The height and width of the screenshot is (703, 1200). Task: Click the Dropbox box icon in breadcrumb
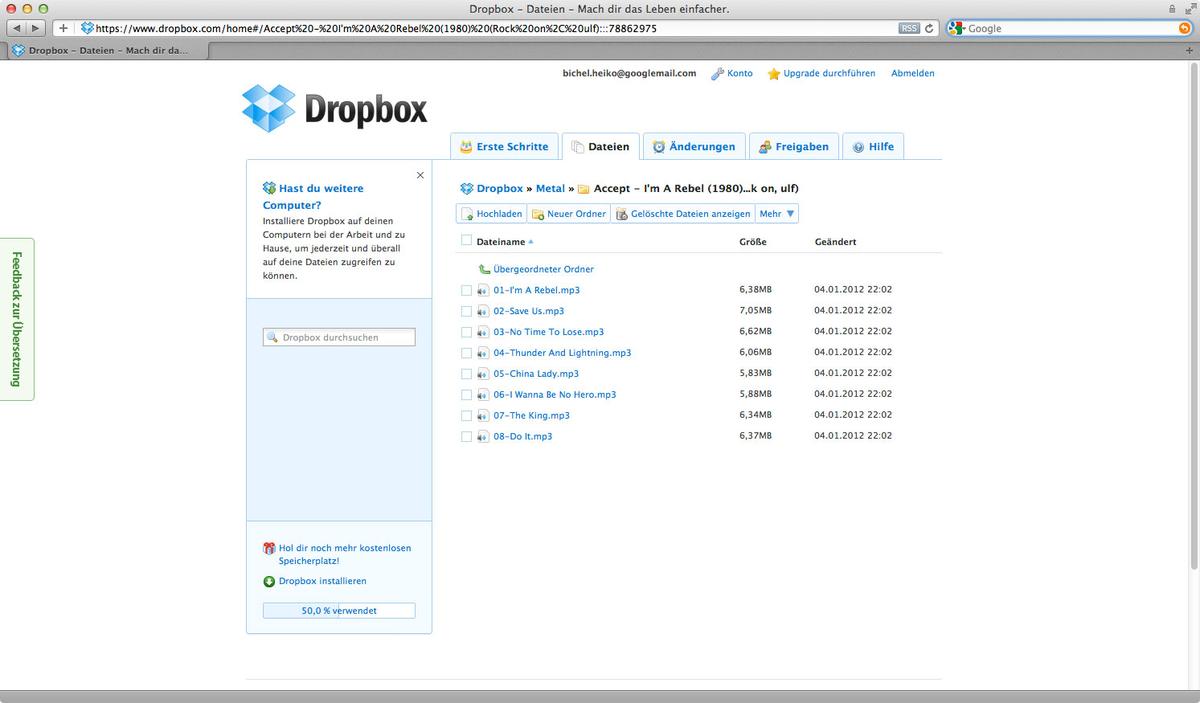point(466,188)
